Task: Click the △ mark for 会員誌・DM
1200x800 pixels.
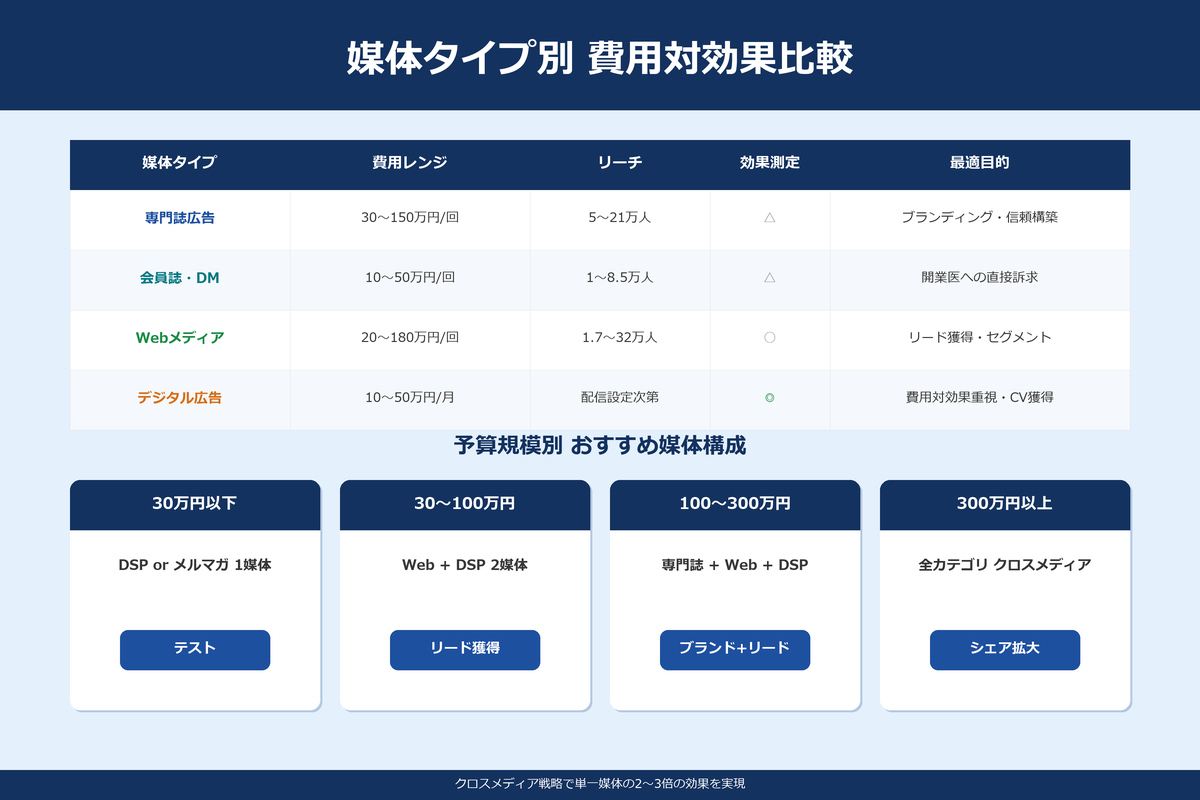Action: pyautogui.click(x=770, y=279)
